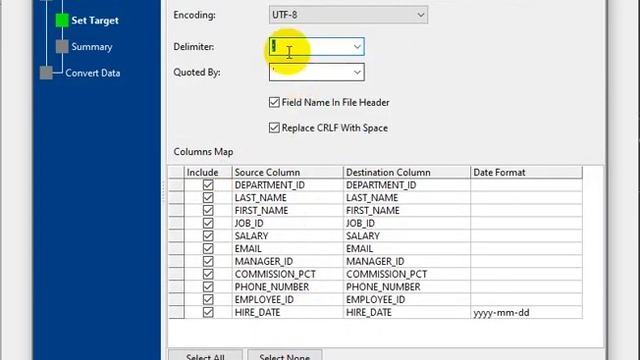The width and height of the screenshot is (640, 360).
Task: Uncheck Include for LAST_NAME row
Action: coord(208,198)
